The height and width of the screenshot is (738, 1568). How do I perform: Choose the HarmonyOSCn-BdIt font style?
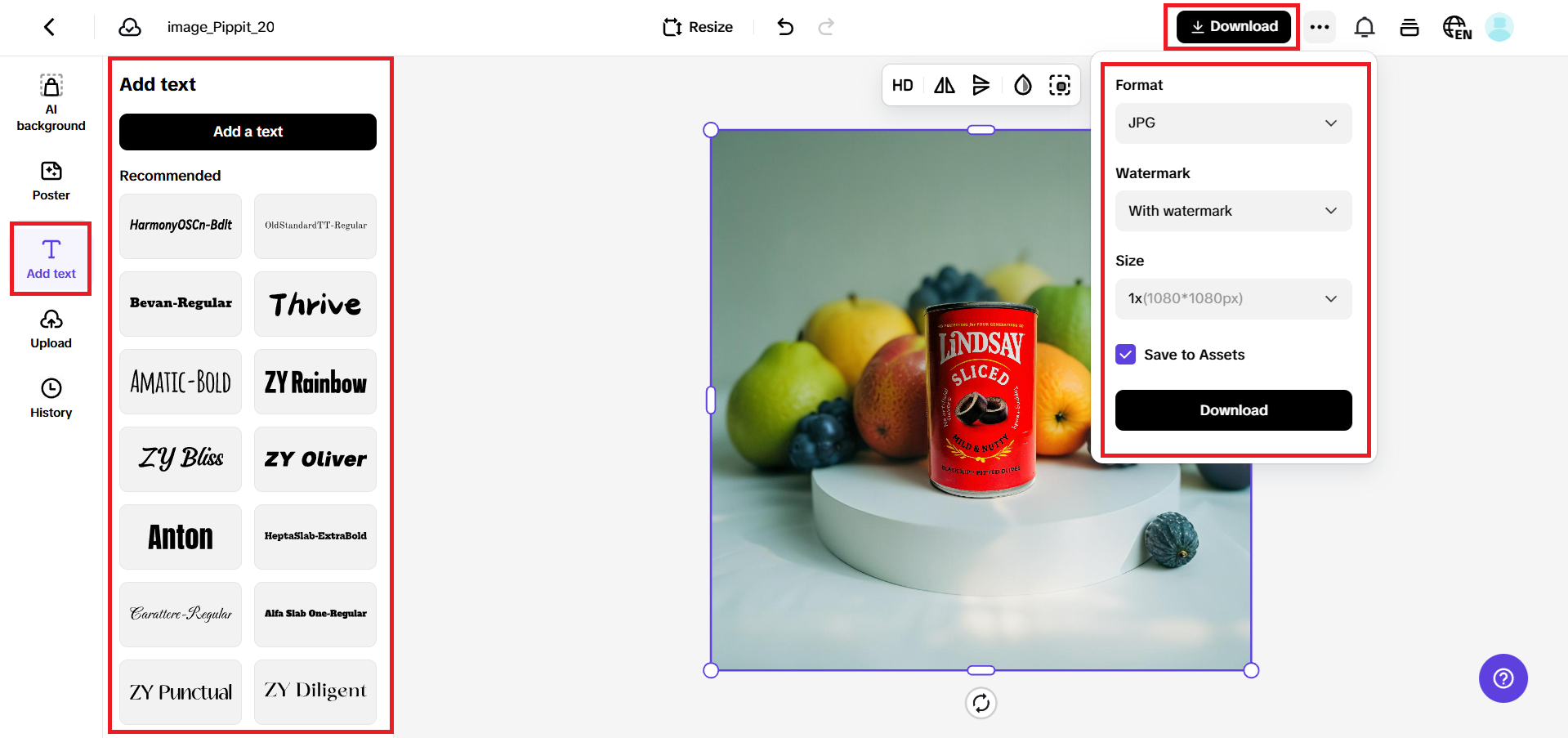[x=181, y=226]
